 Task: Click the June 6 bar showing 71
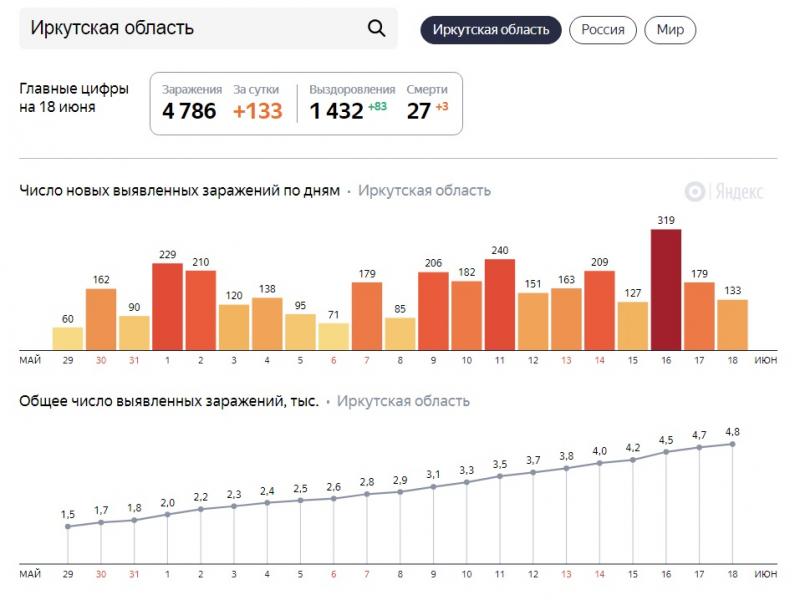click(x=334, y=337)
